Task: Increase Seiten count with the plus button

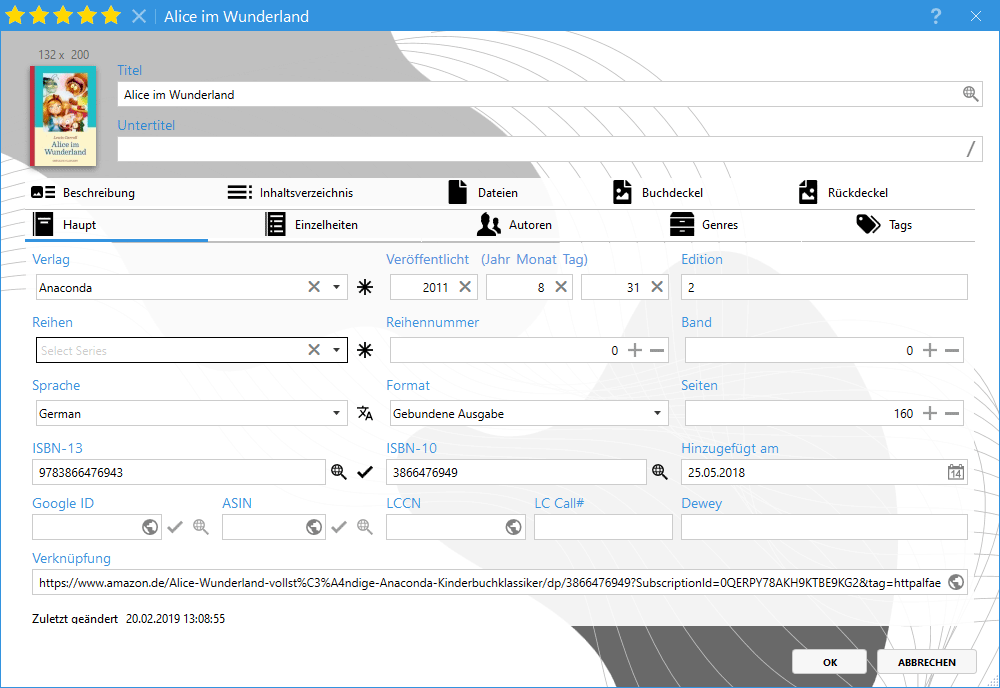Action: point(929,413)
